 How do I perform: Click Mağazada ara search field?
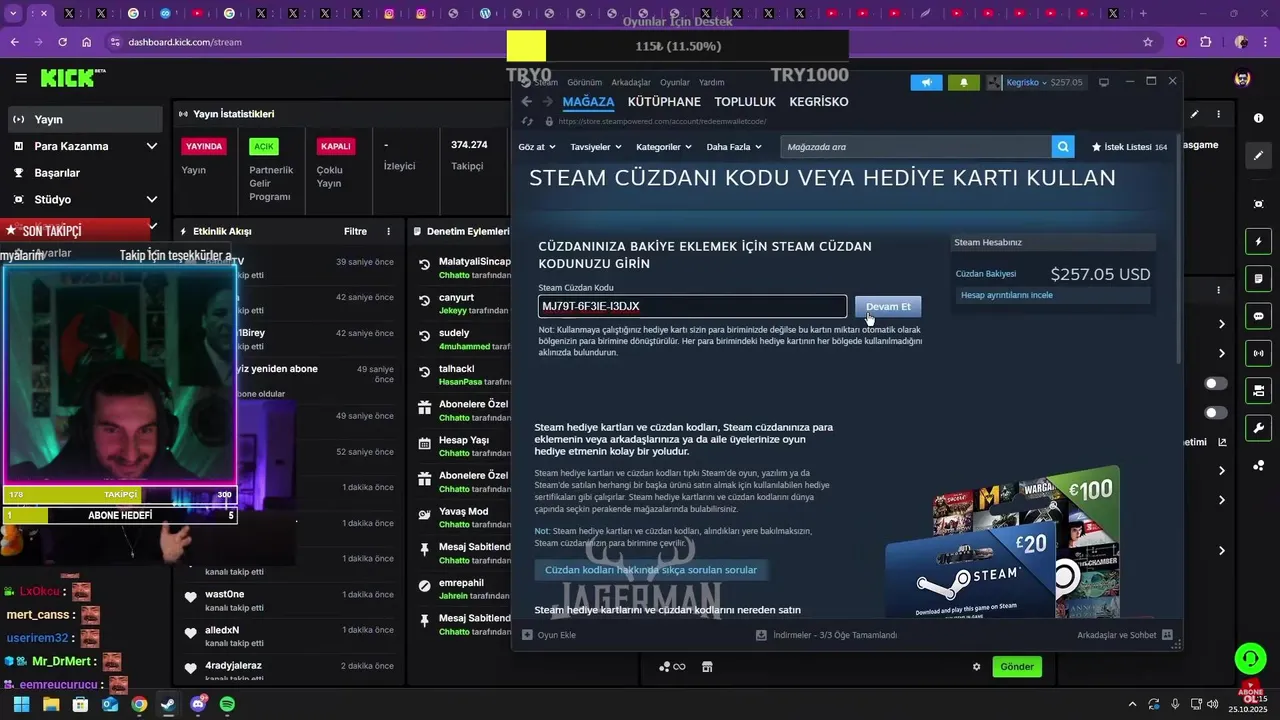click(x=915, y=147)
